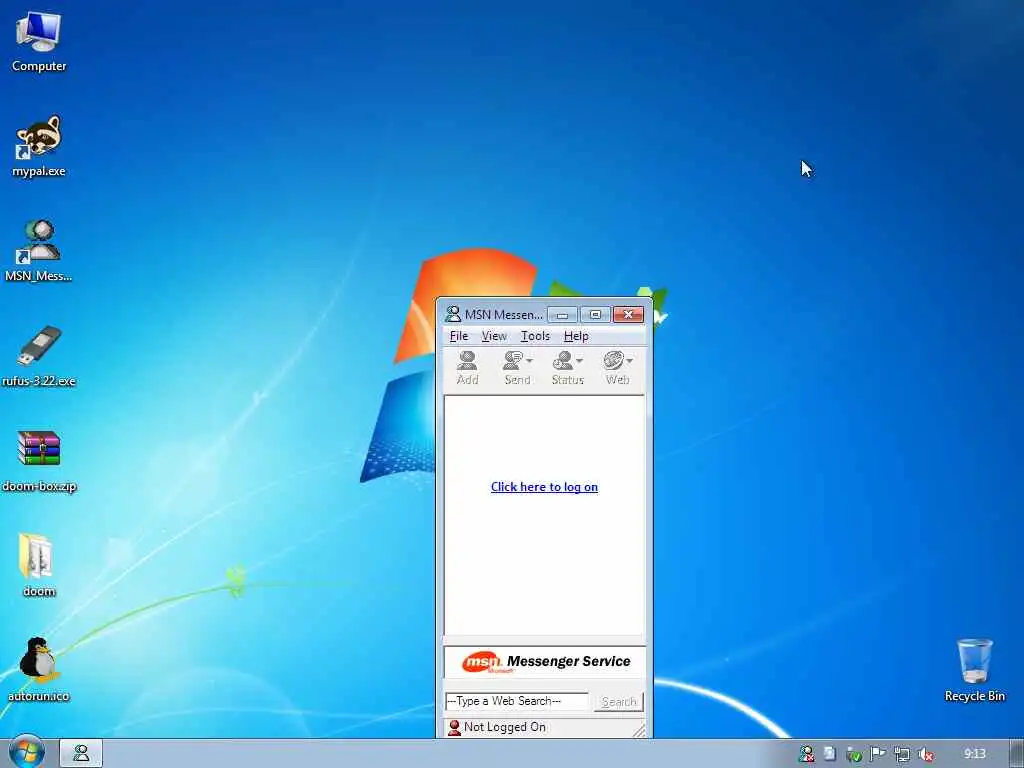Maximize the MSN Messenger window
1024x768 pixels.
(x=595, y=315)
